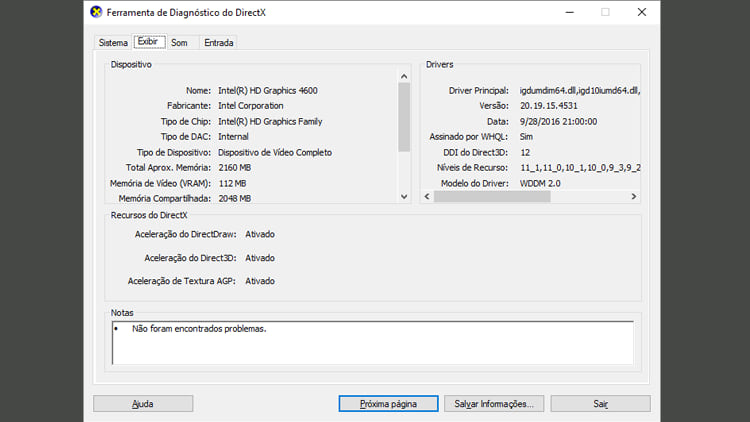Click the Drivers horizontal scrollbar thumb
Viewport: 750px width, 422px height.
(x=492, y=196)
